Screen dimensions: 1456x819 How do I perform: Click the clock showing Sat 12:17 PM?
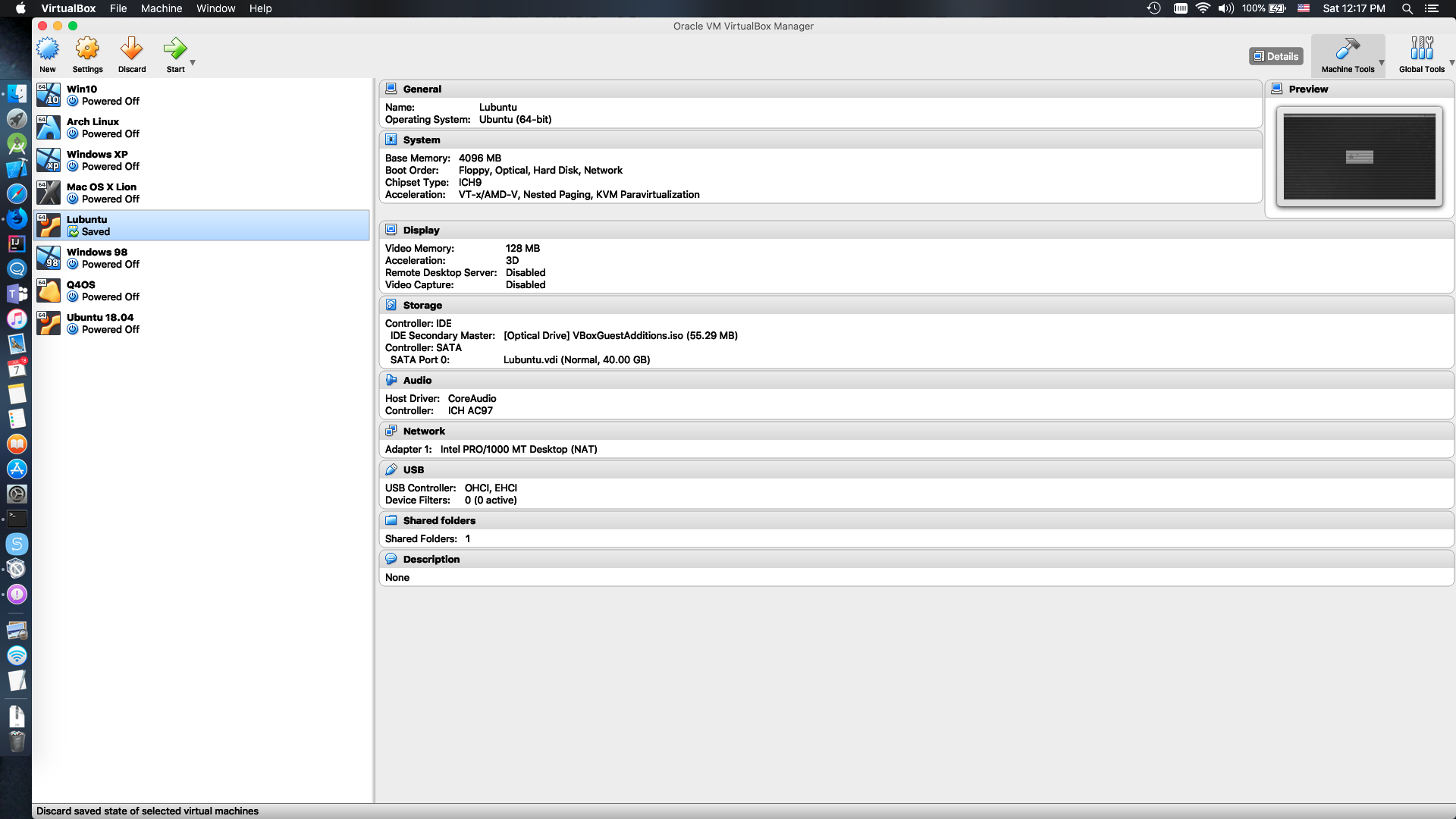pos(1354,8)
